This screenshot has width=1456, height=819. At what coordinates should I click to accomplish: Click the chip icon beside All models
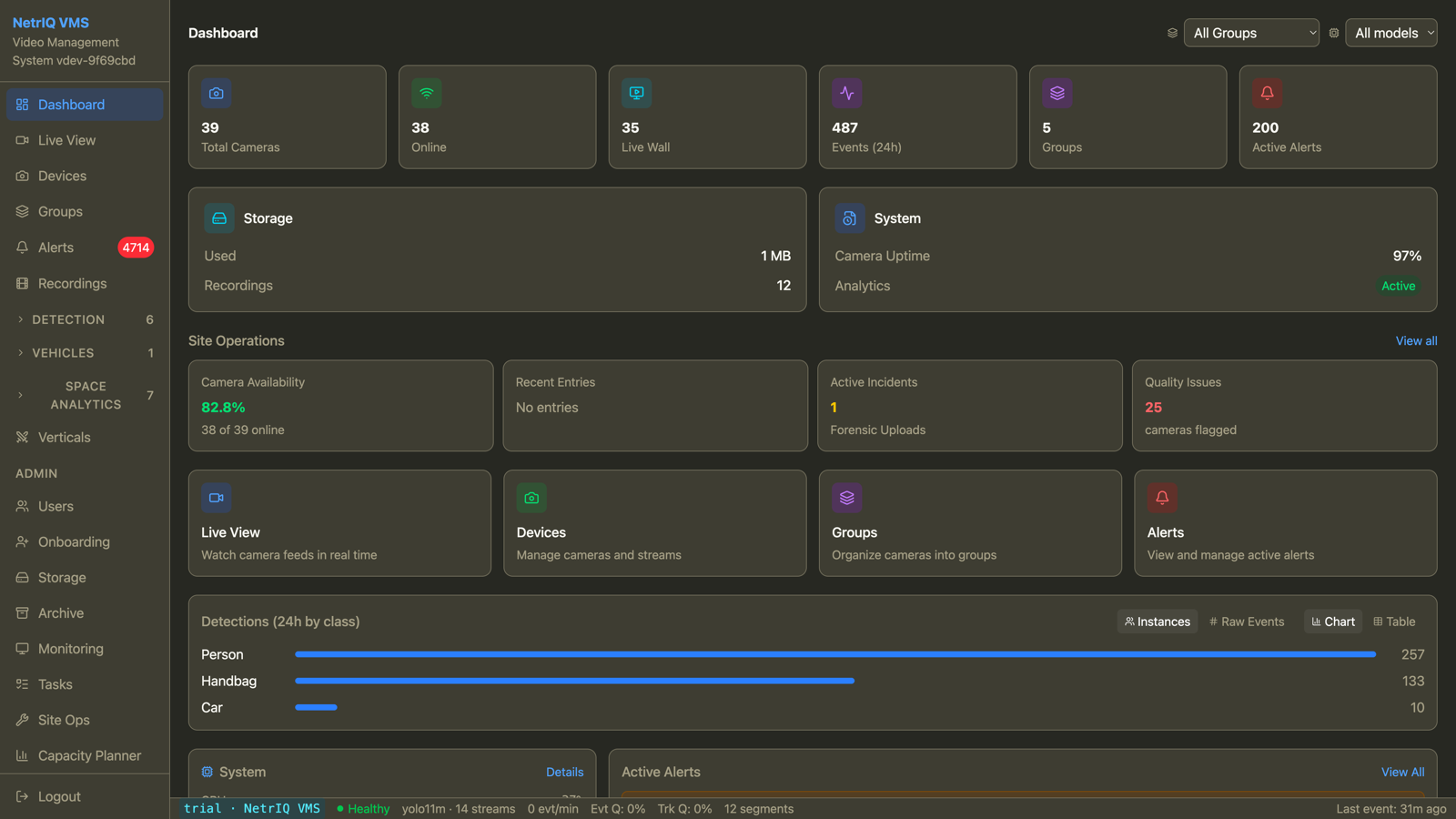pos(1334,33)
